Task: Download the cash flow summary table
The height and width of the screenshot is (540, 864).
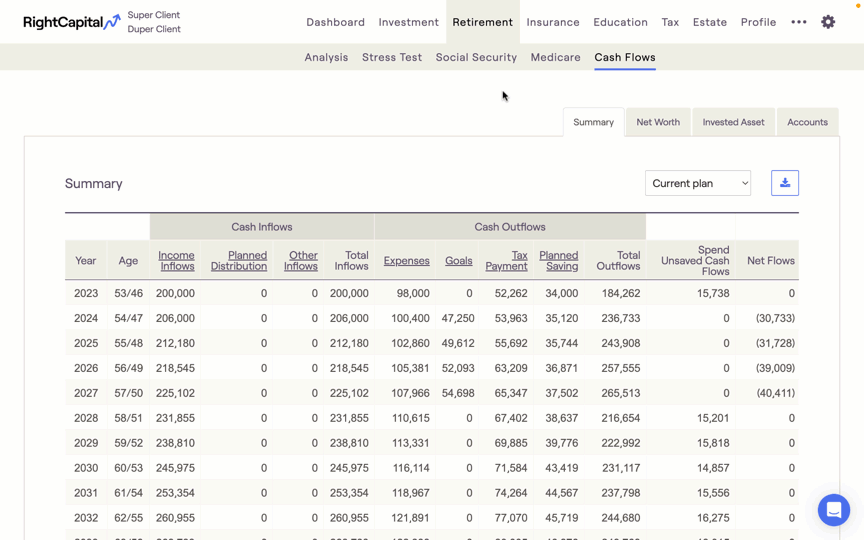Action: pyautogui.click(x=785, y=183)
